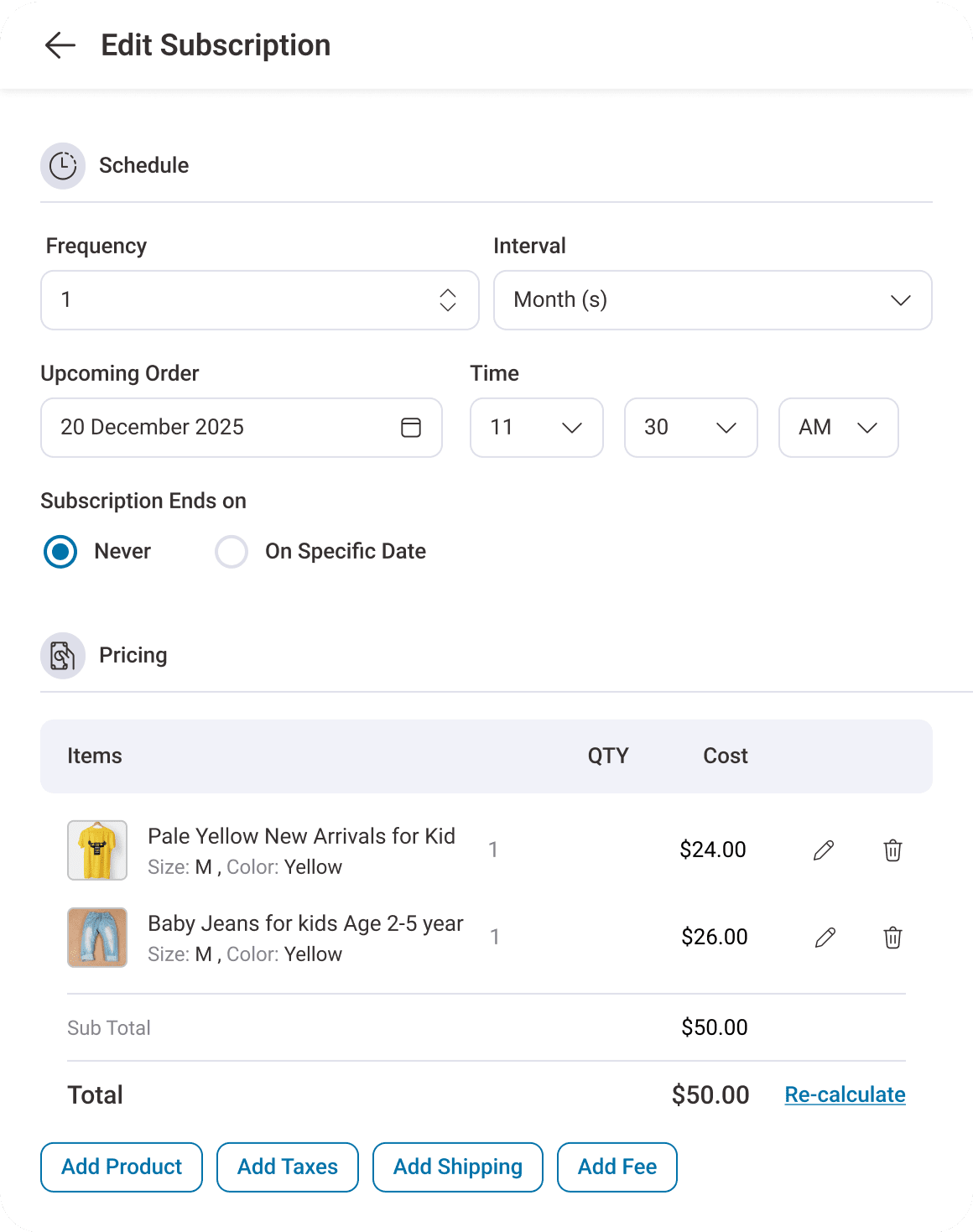The image size is (973, 1232).
Task: Select the Never subscription end option
Action: pyautogui.click(x=60, y=551)
